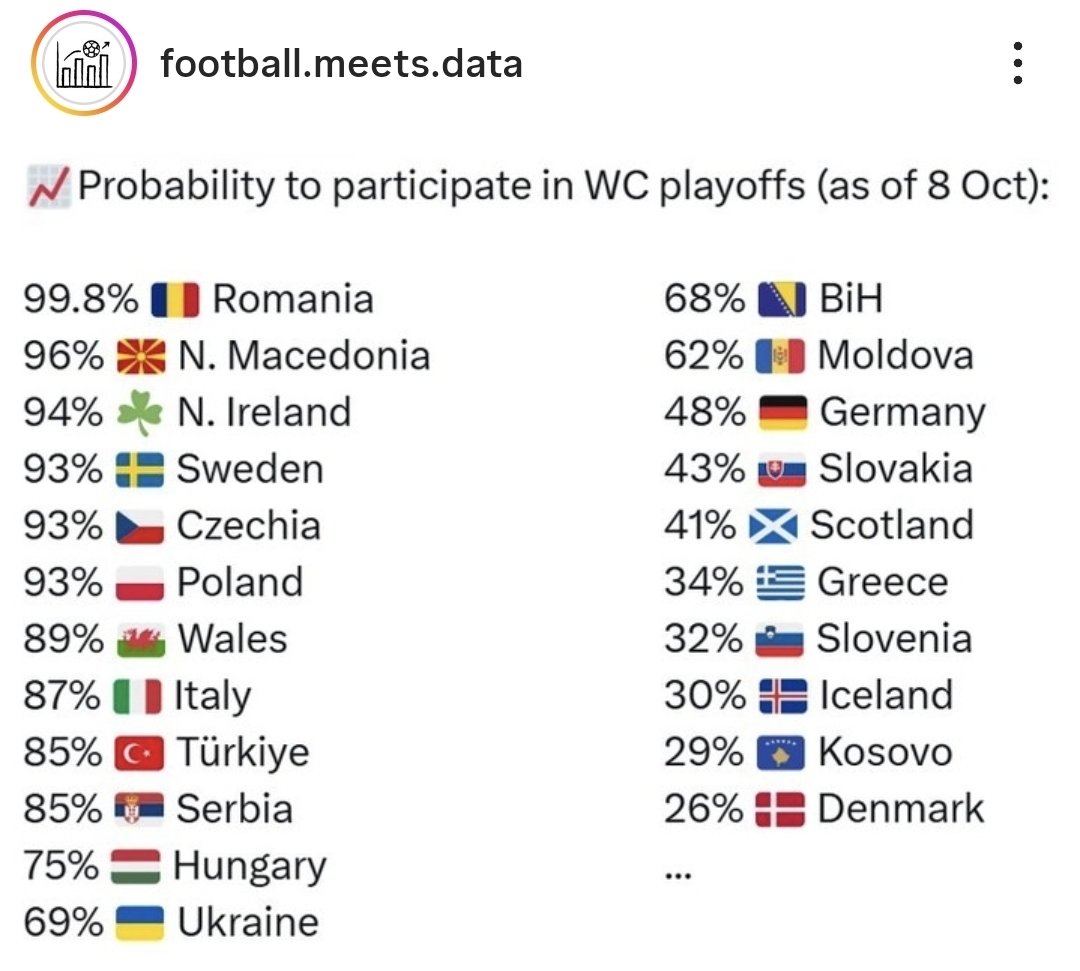Click the Denmark flag icon
Viewport: 1080px width, 971px height.
click(x=781, y=810)
